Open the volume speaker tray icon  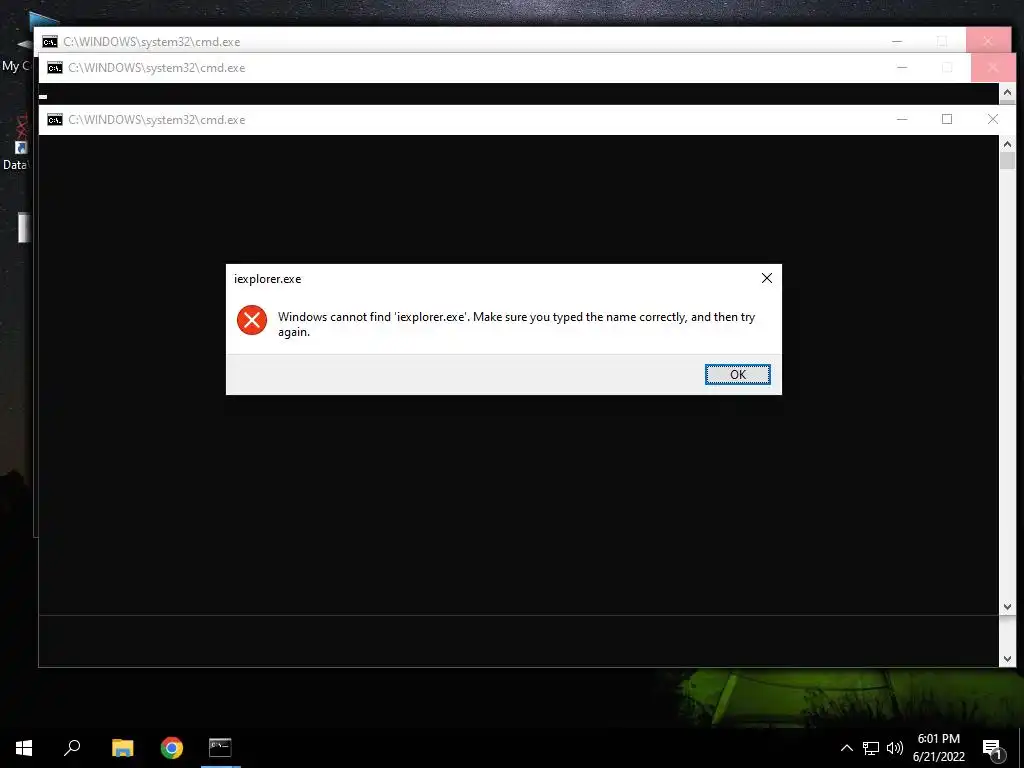click(x=895, y=748)
